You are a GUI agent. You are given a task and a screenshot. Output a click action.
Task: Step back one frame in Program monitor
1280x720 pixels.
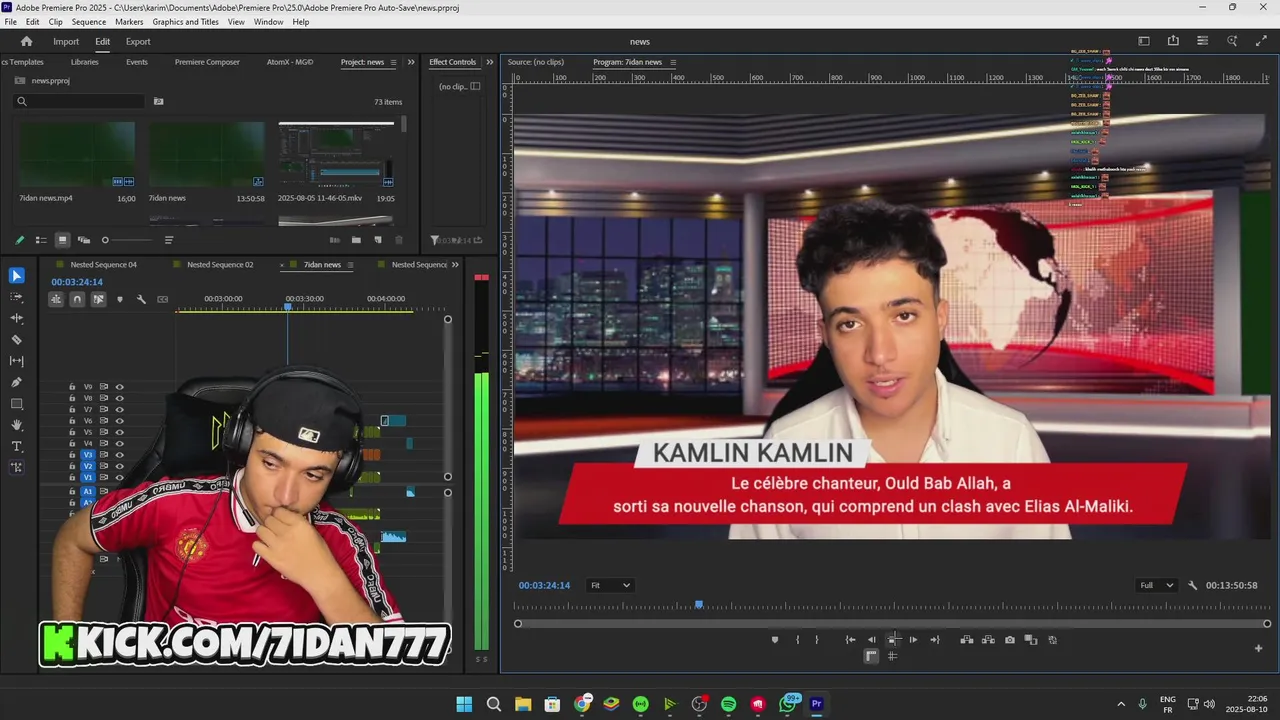click(871, 640)
